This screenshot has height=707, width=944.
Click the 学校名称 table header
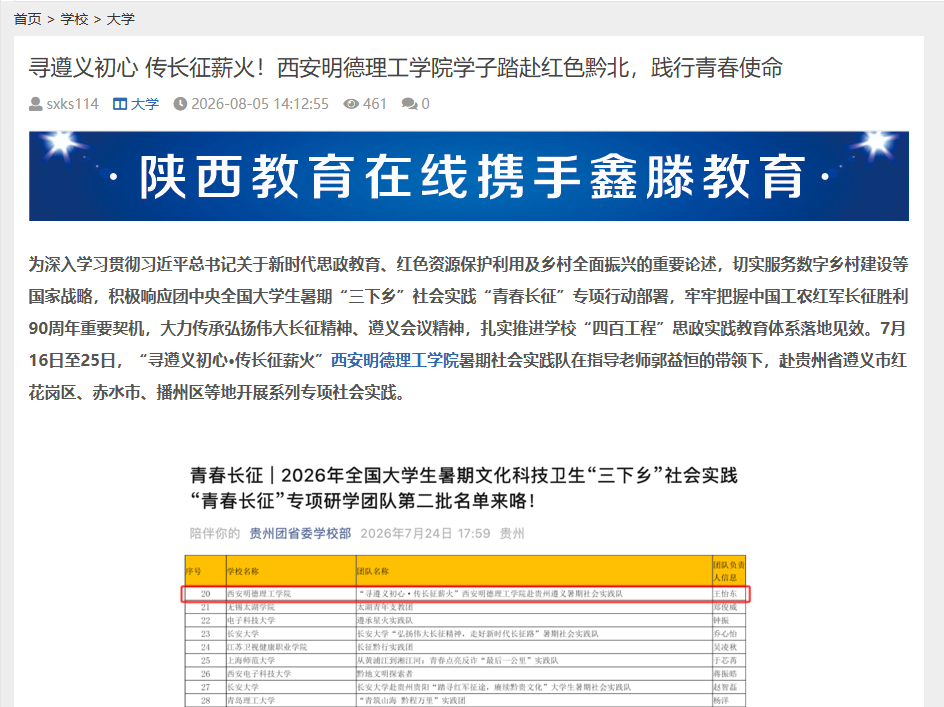click(x=243, y=571)
